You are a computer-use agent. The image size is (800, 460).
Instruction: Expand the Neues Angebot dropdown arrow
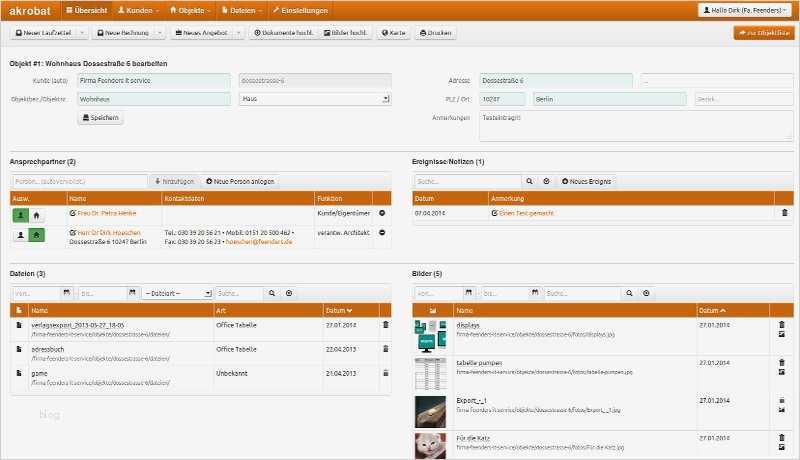tap(238, 33)
